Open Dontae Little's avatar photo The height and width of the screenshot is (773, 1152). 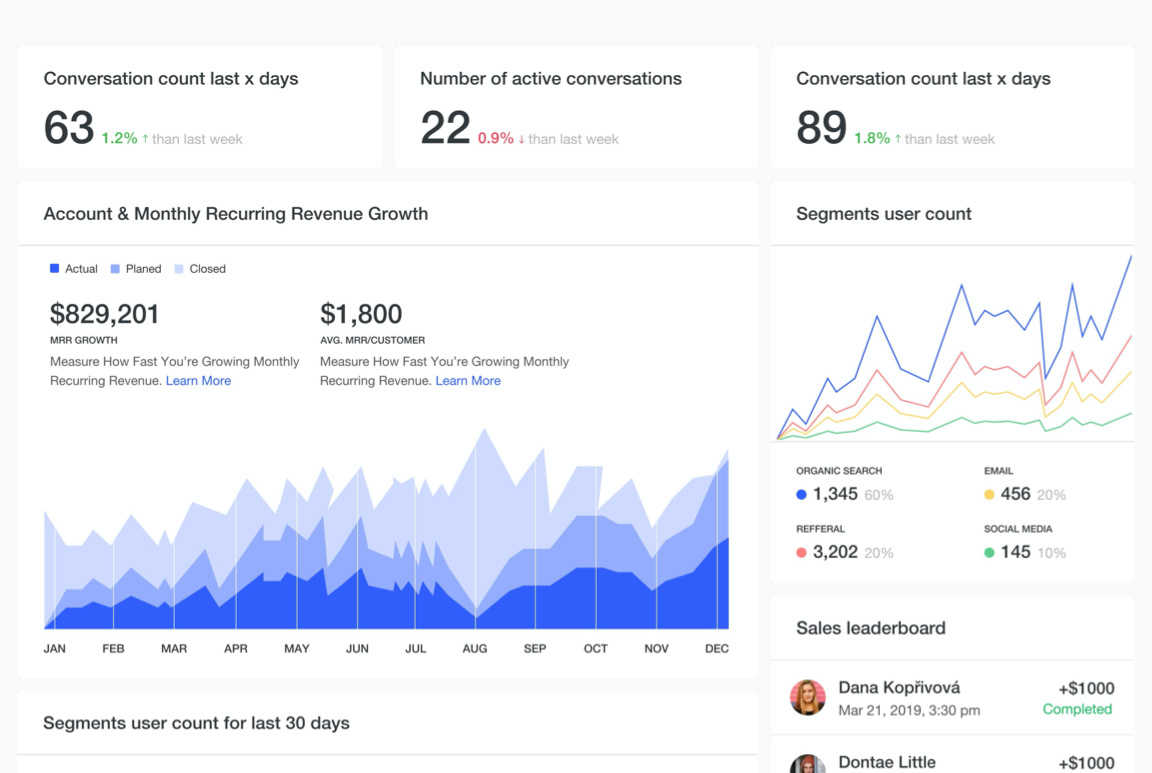pyautogui.click(x=807, y=765)
